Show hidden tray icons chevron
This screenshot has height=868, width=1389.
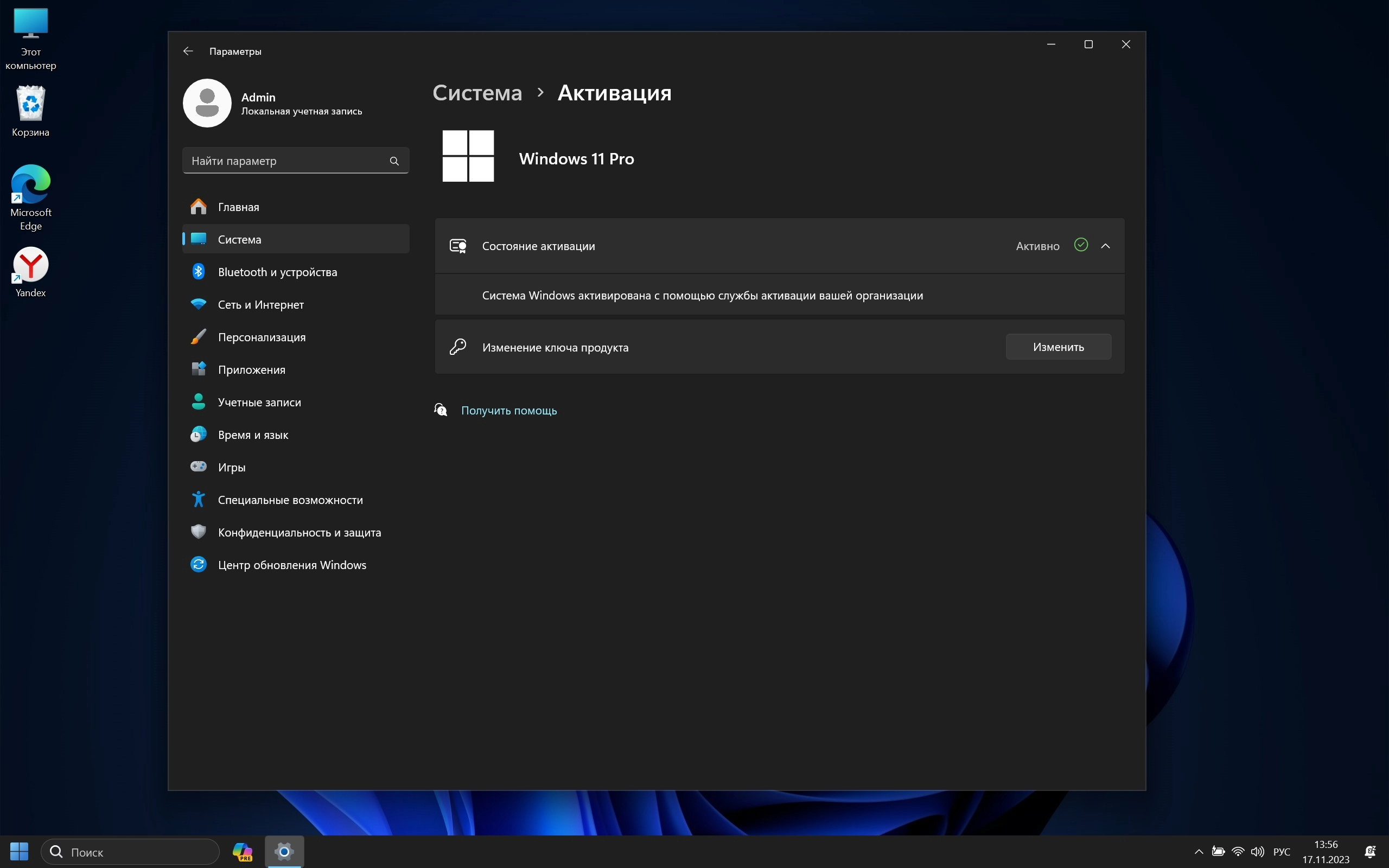coord(1199,852)
